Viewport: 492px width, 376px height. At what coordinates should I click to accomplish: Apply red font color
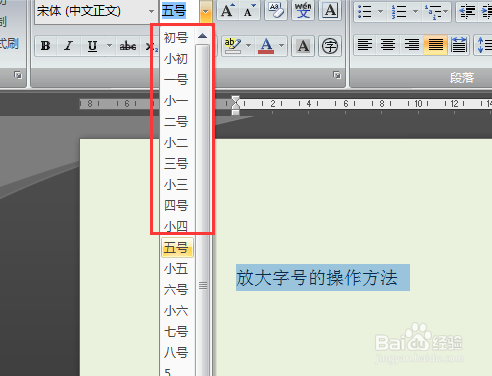click(x=266, y=46)
